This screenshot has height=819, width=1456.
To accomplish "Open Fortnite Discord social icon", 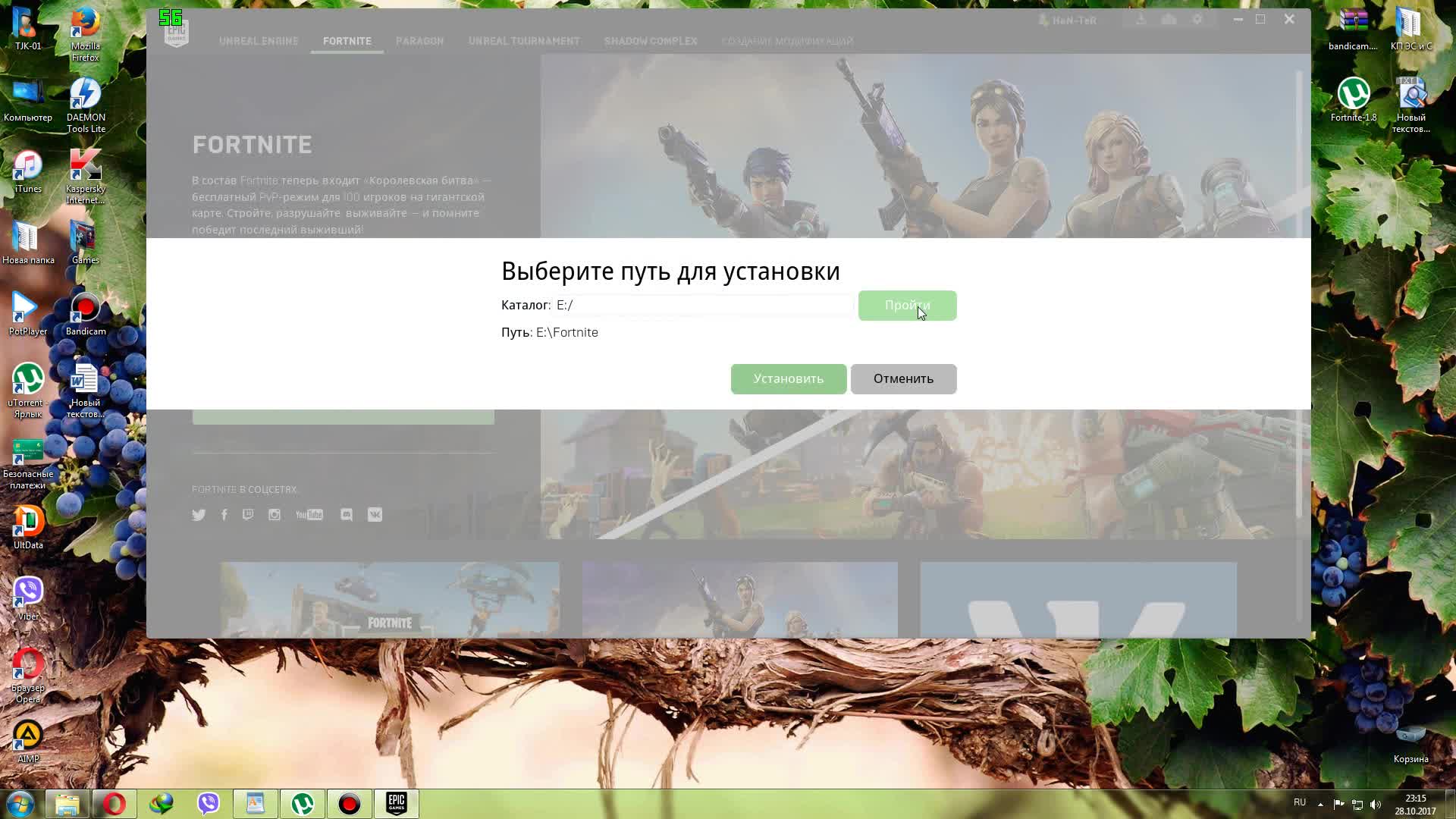I will (347, 515).
